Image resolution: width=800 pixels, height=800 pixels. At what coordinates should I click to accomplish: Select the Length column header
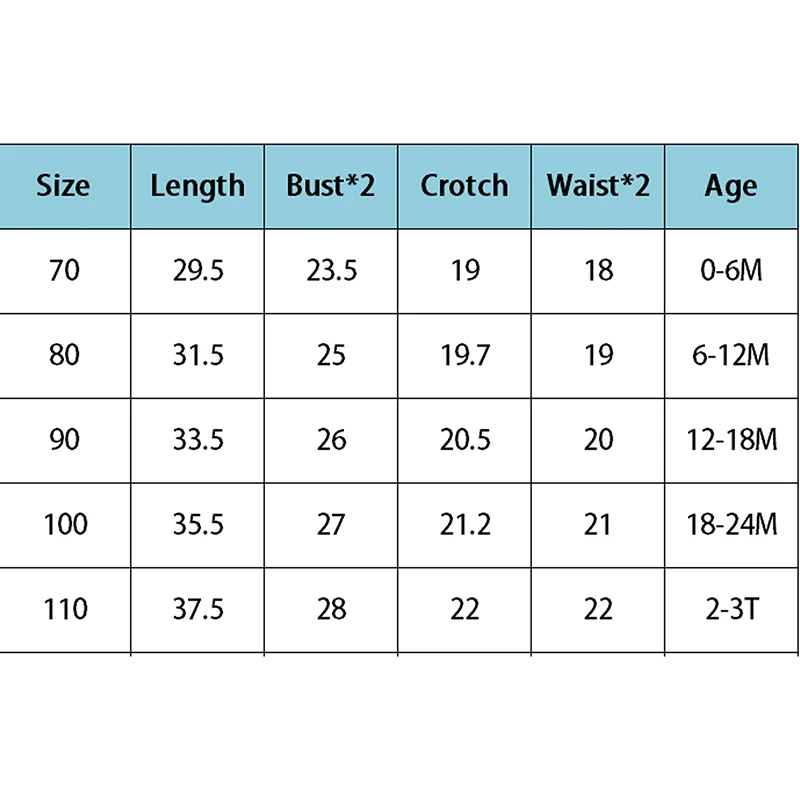point(197,186)
